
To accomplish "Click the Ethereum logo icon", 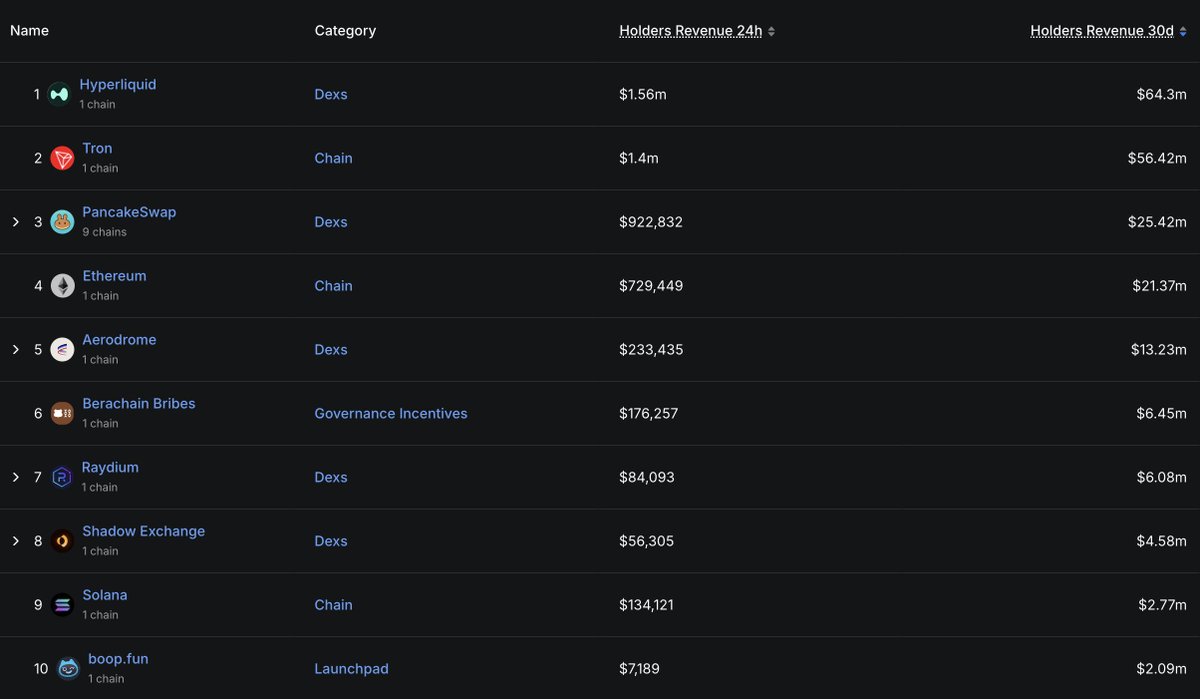I will [62, 286].
